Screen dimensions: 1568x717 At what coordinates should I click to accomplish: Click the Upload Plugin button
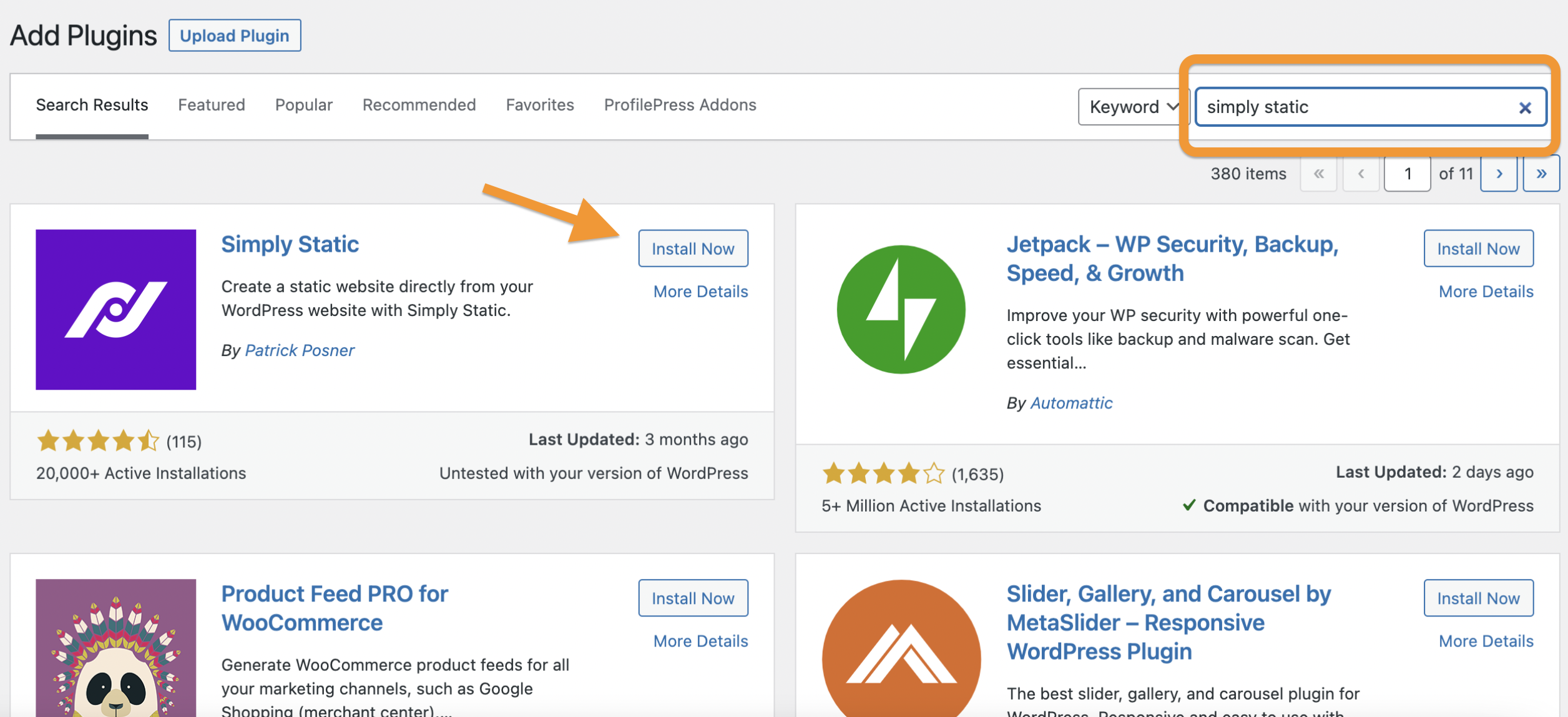[x=235, y=36]
